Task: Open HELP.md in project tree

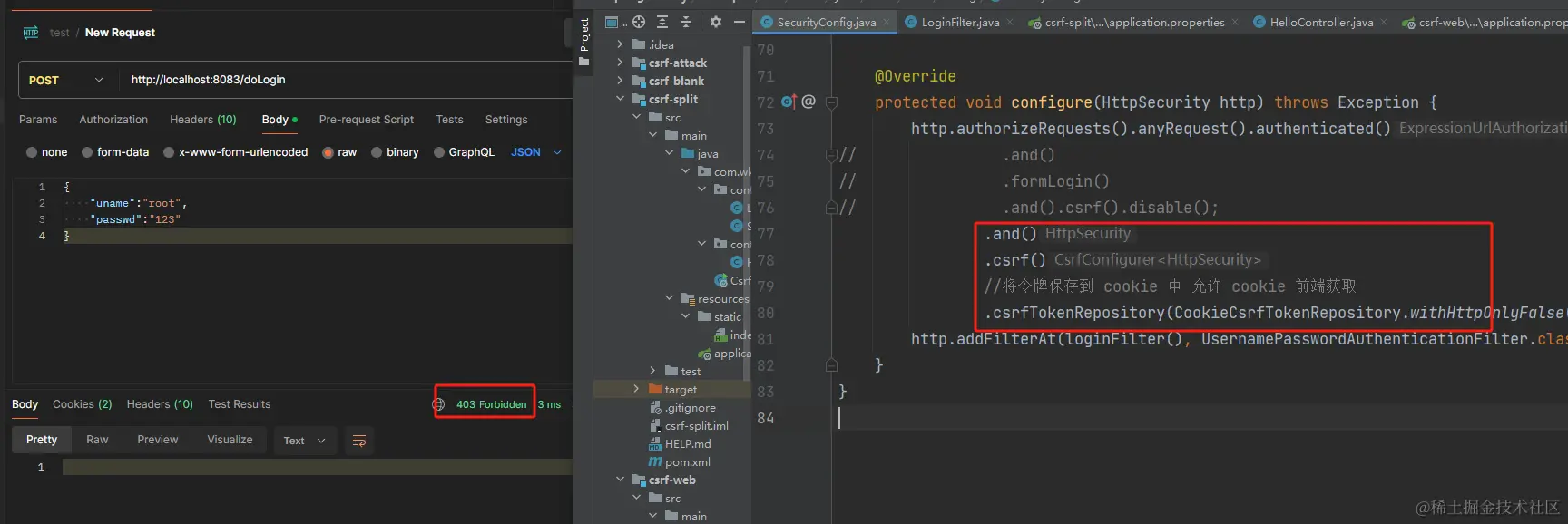Action: pyautogui.click(x=688, y=443)
